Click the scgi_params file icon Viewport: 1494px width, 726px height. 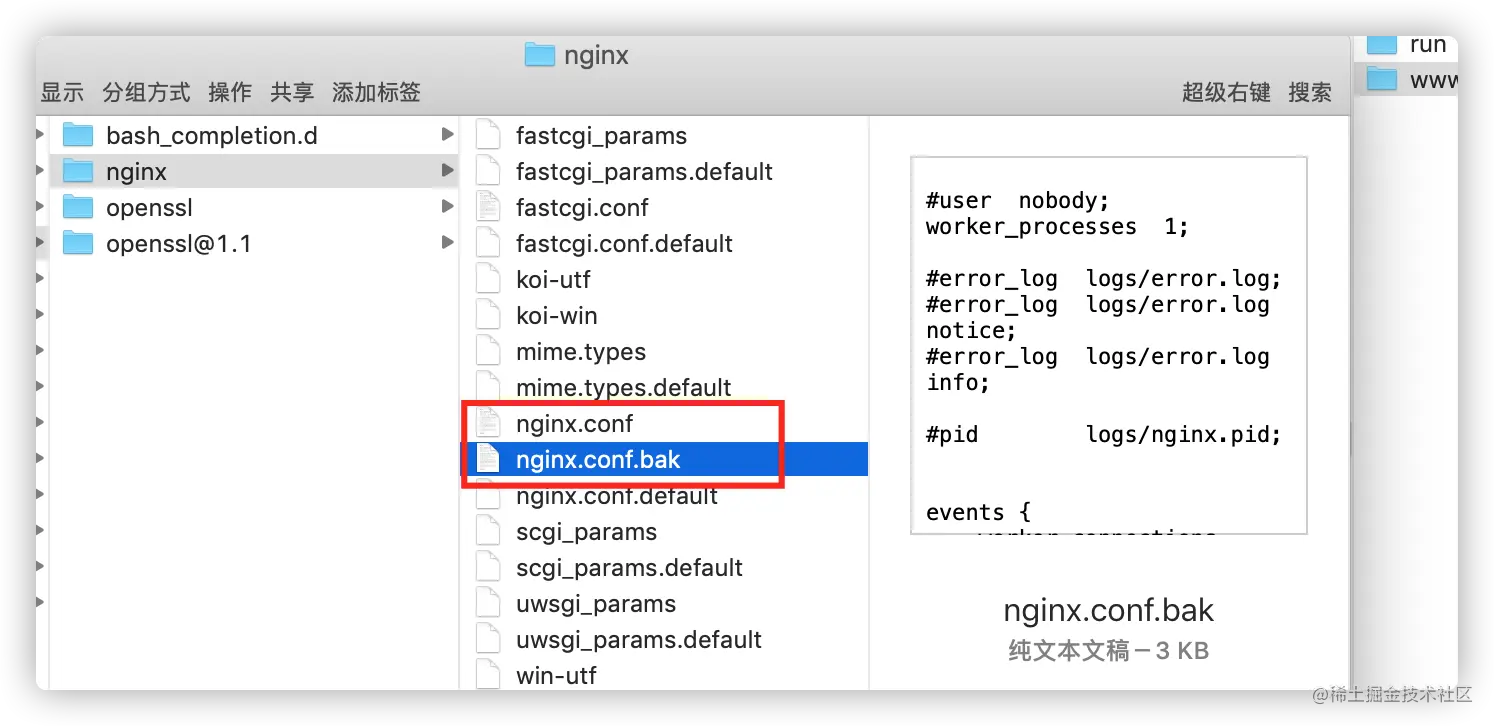(x=487, y=531)
